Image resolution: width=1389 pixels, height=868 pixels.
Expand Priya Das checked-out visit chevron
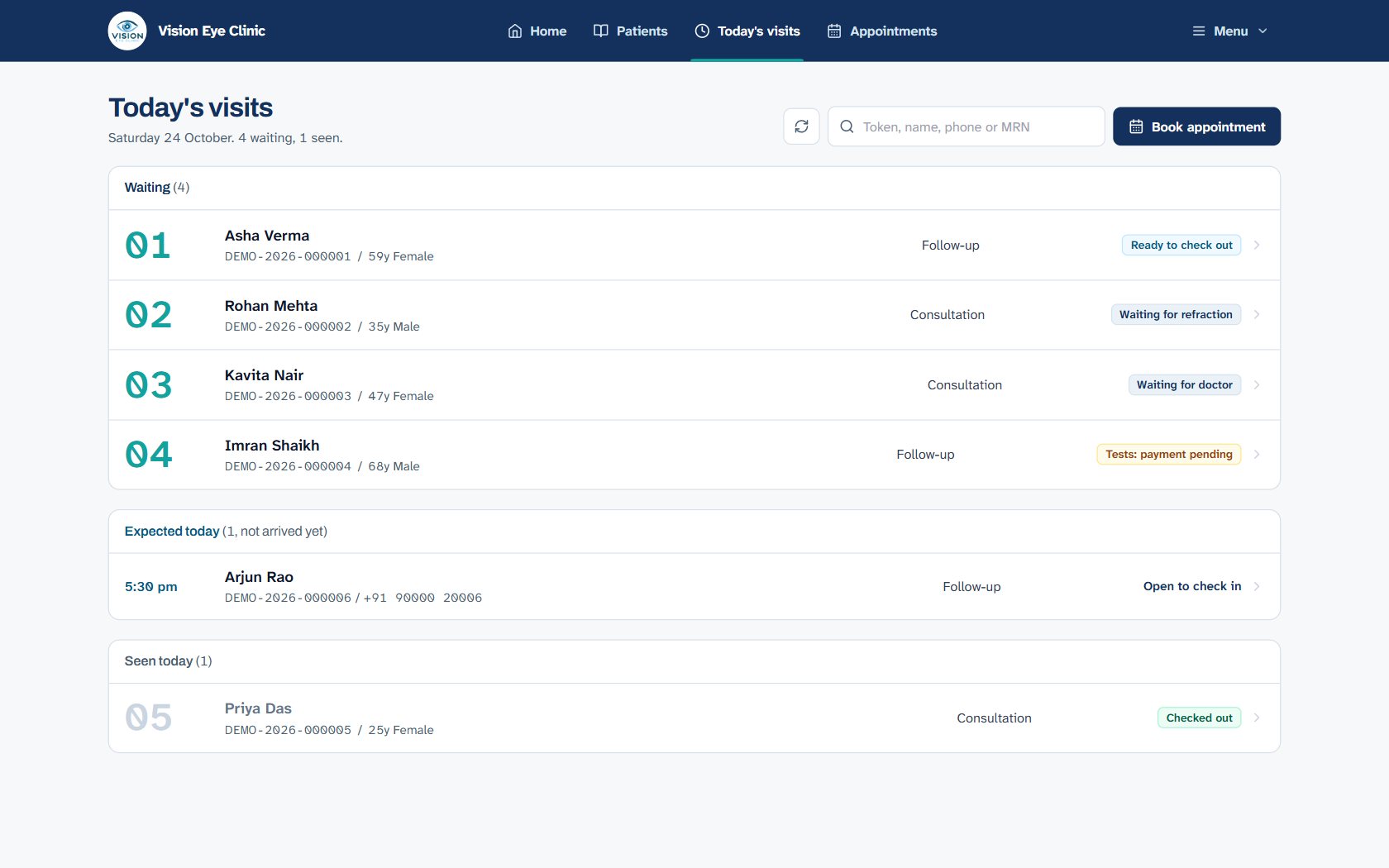point(1257,718)
